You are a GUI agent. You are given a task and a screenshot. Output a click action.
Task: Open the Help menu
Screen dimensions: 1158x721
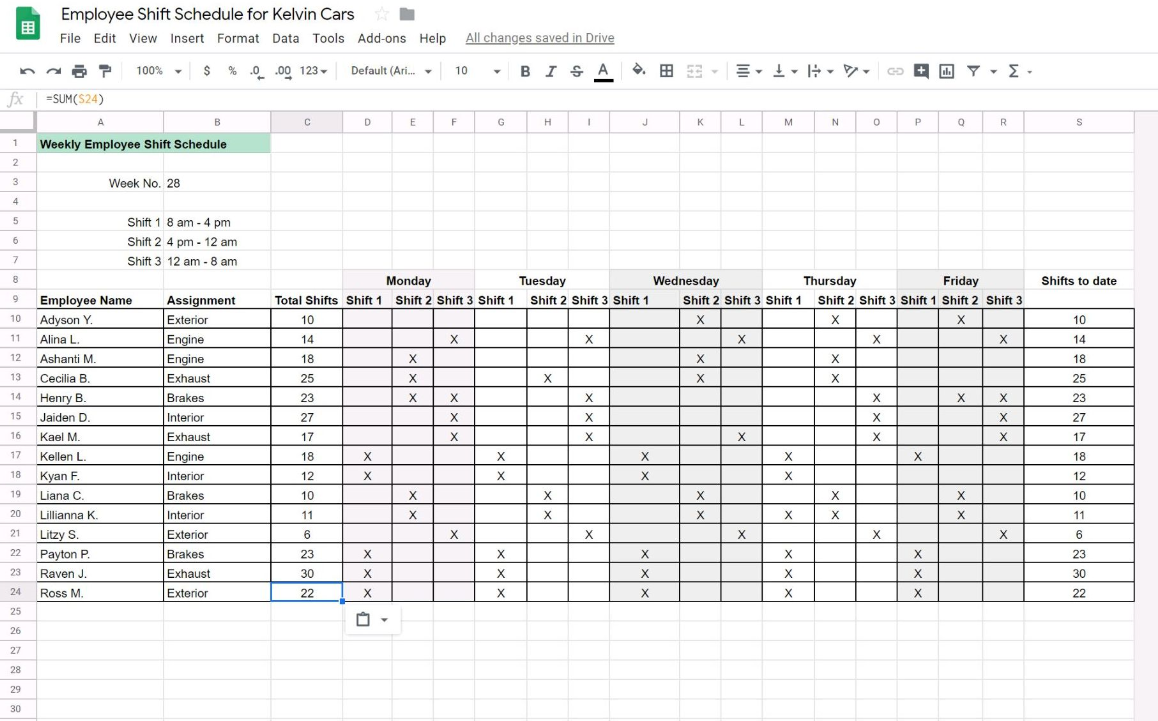coord(432,38)
